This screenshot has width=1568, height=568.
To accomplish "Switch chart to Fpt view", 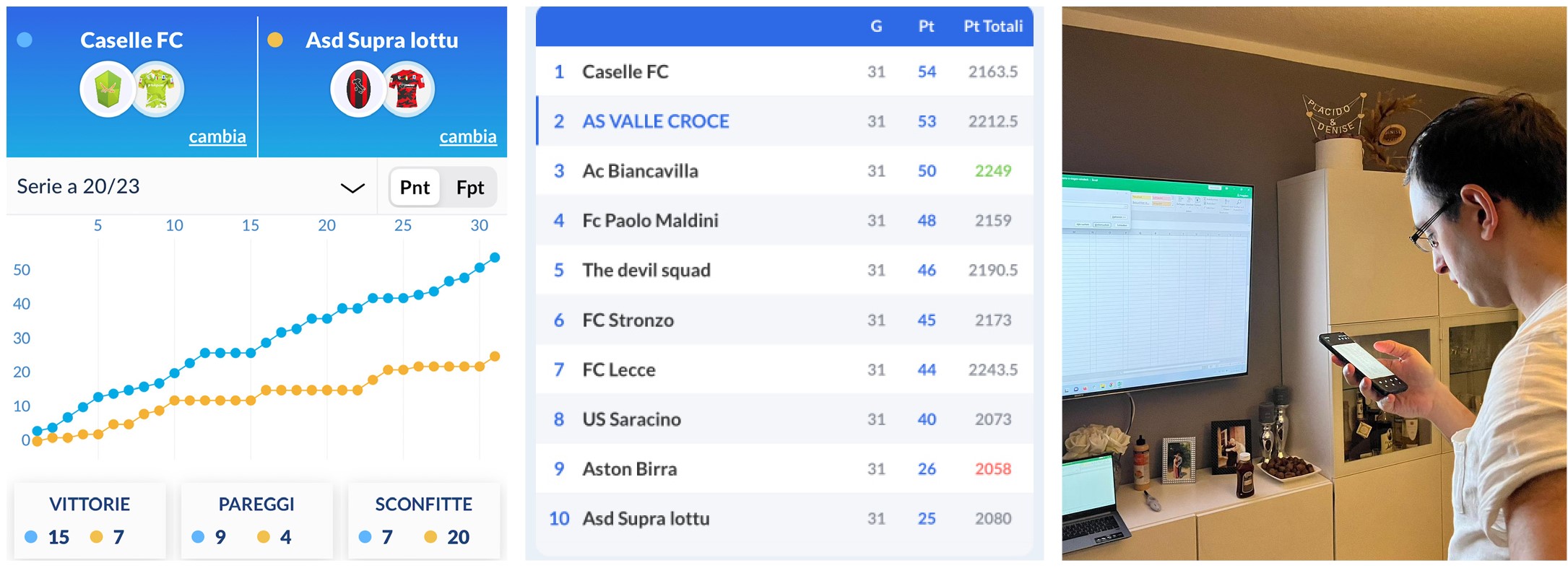I will pyautogui.click(x=470, y=188).
